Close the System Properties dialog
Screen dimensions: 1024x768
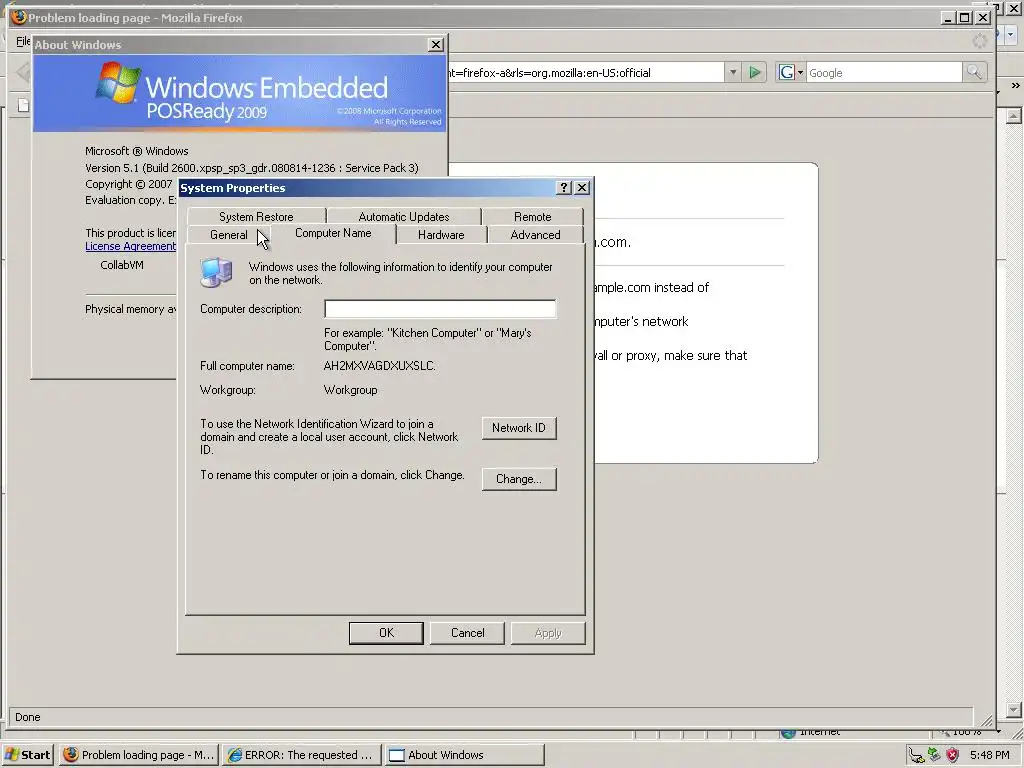[x=582, y=187]
